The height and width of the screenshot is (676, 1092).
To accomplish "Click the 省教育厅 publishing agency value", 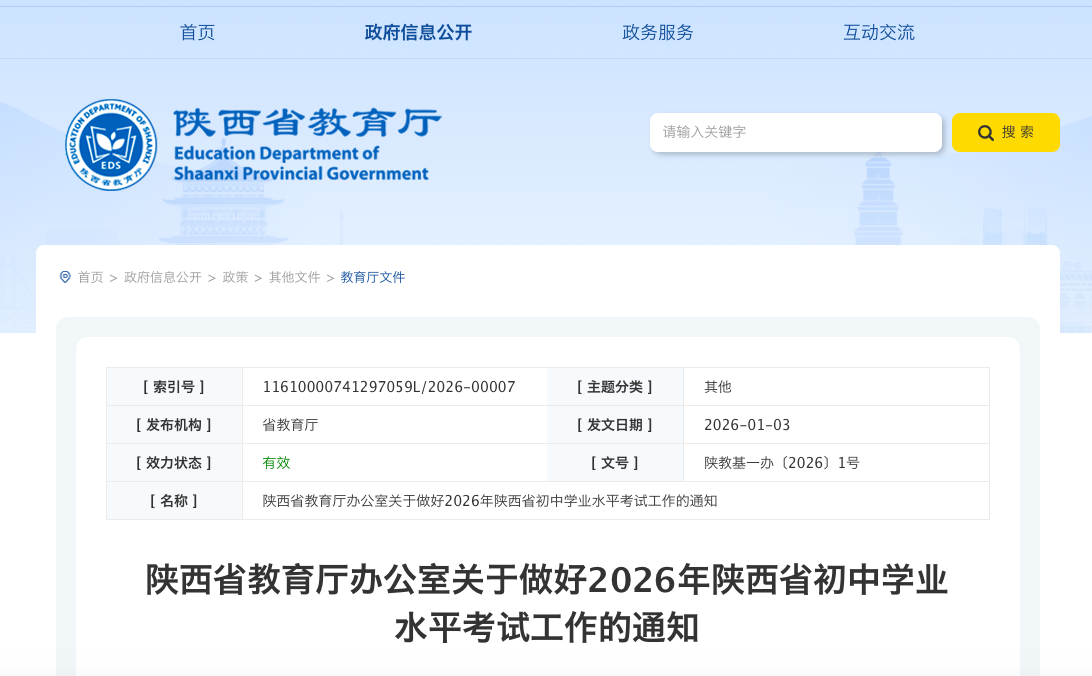I will point(290,425).
